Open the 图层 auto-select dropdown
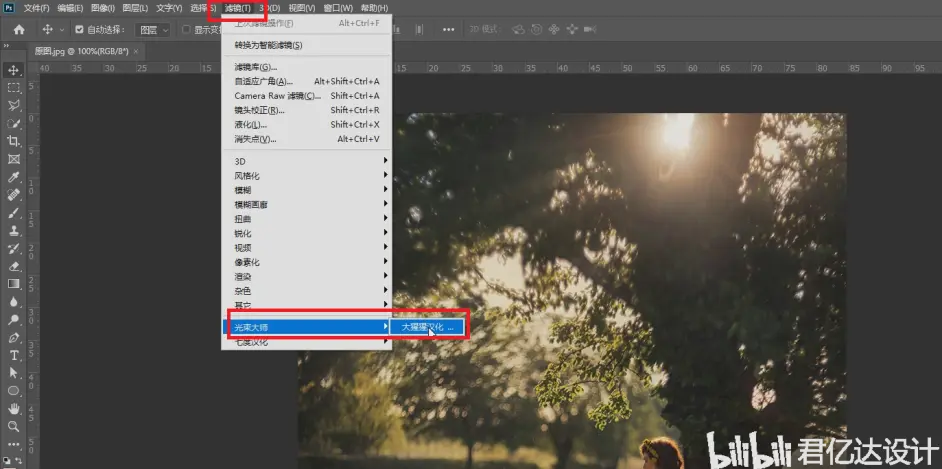 153,29
